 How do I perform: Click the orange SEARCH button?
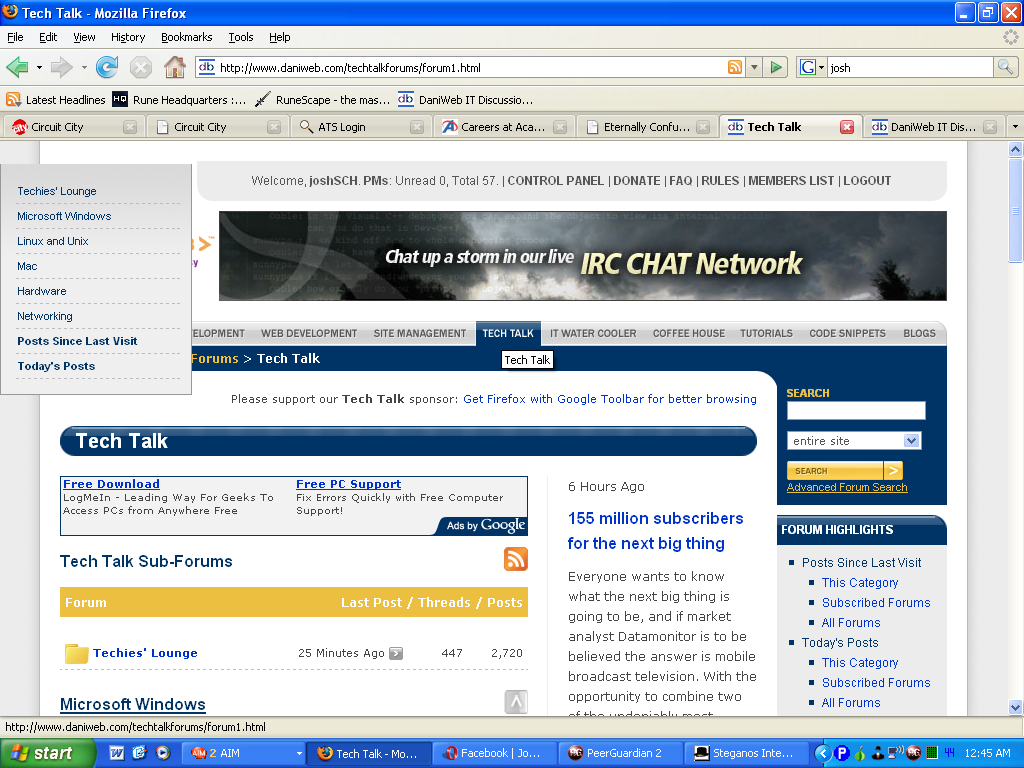tap(845, 471)
